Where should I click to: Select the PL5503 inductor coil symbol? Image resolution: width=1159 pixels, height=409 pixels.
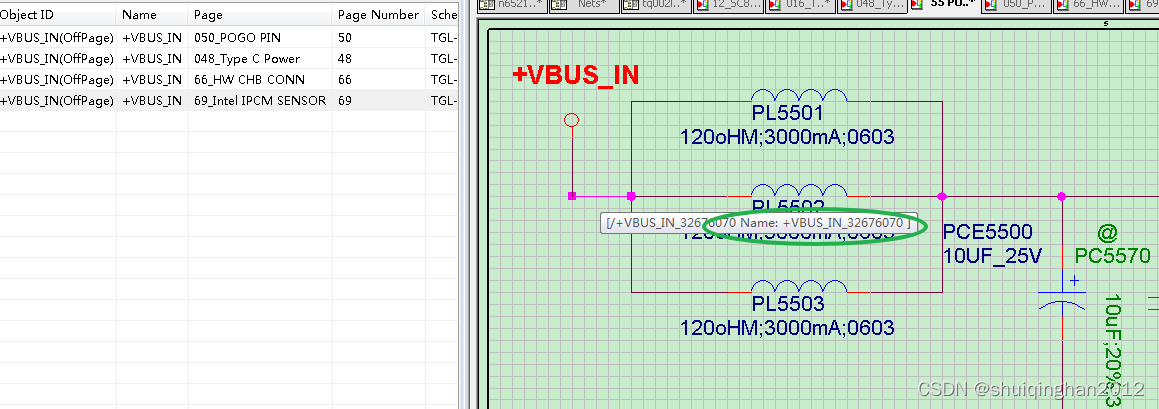click(x=799, y=285)
